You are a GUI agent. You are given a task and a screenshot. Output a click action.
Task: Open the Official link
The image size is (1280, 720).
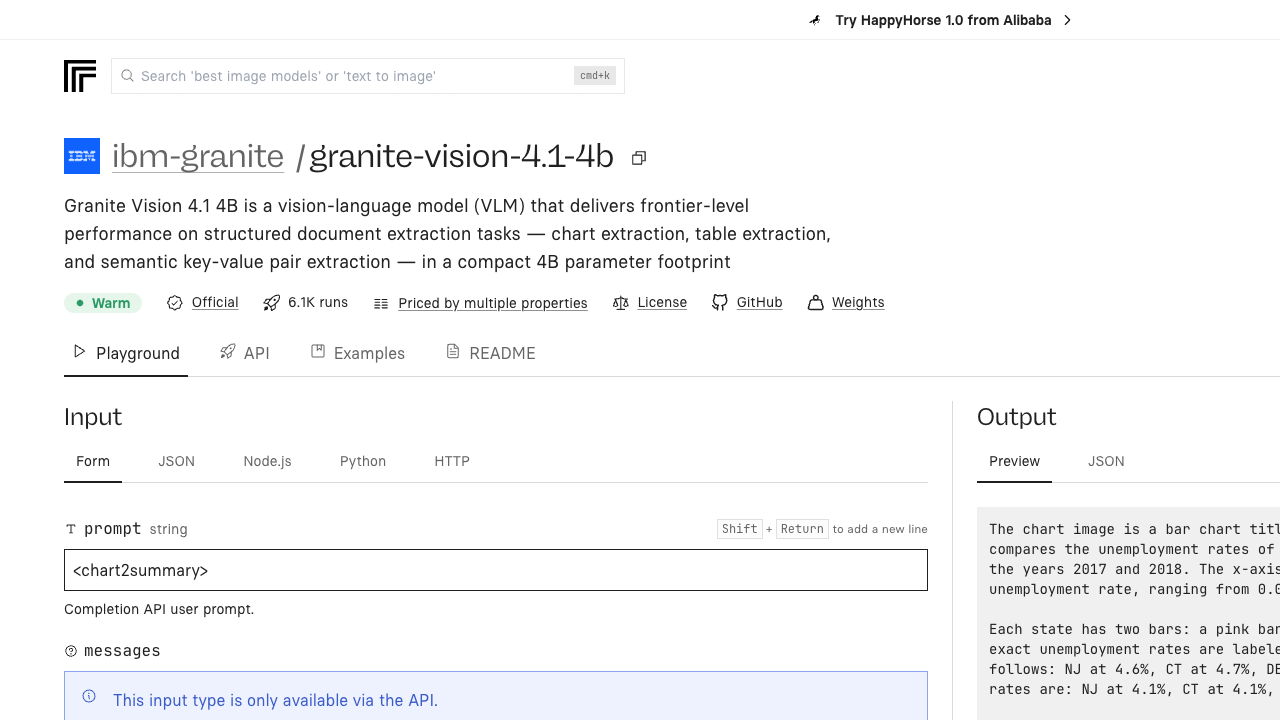coord(215,302)
